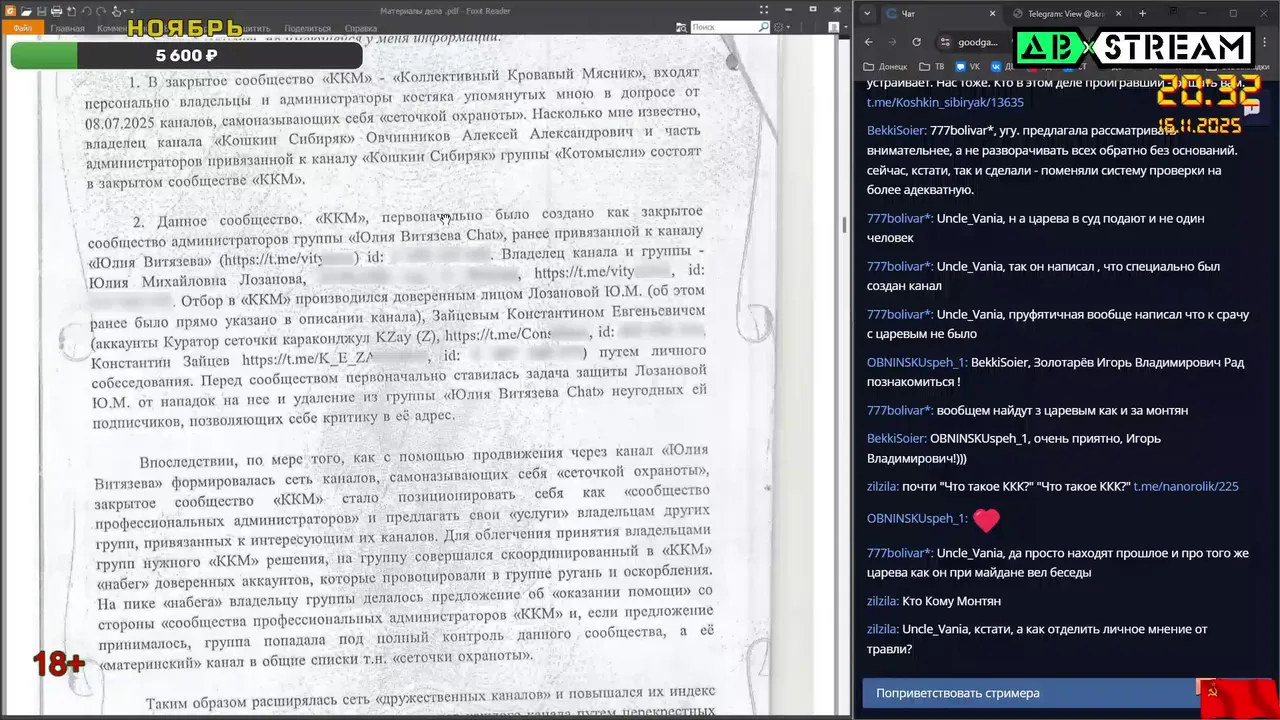Open Донецк bookmarks folder
Viewport: 1280px width, 720px height.
886,67
